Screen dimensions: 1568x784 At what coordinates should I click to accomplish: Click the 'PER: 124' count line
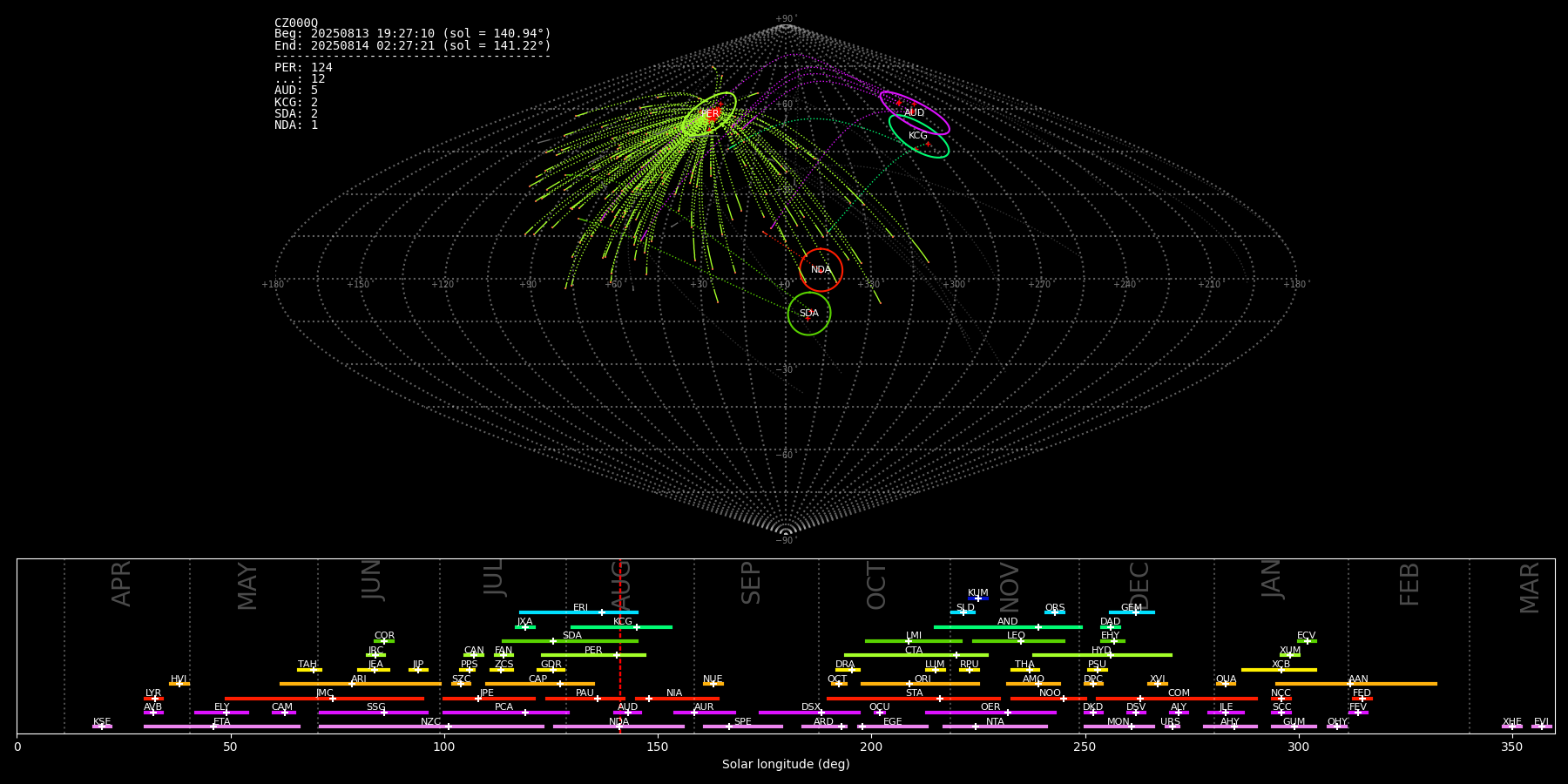pyautogui.click(x=303, y=67)
